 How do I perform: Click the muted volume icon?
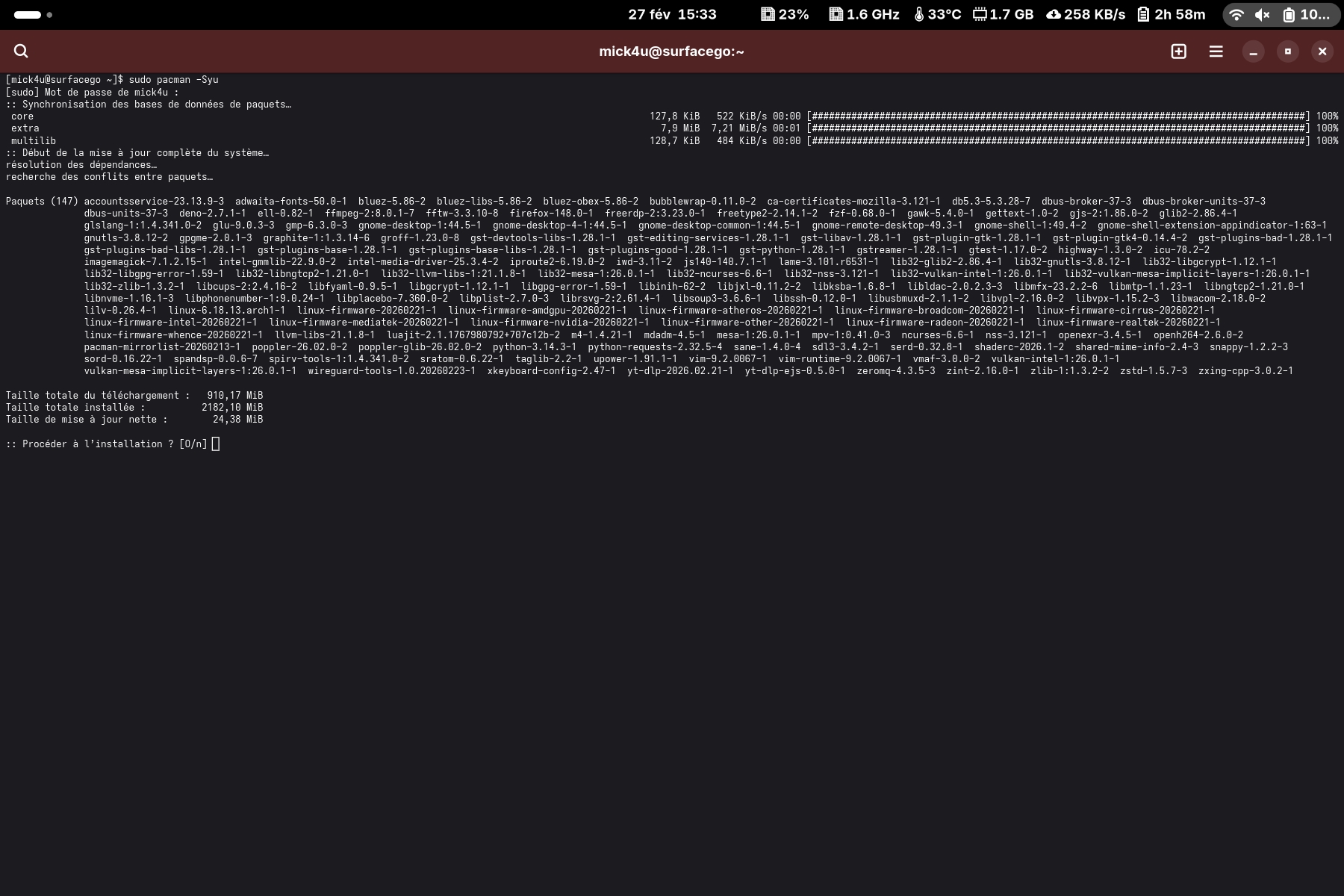pyautogui.click(x=1263, y=14)
